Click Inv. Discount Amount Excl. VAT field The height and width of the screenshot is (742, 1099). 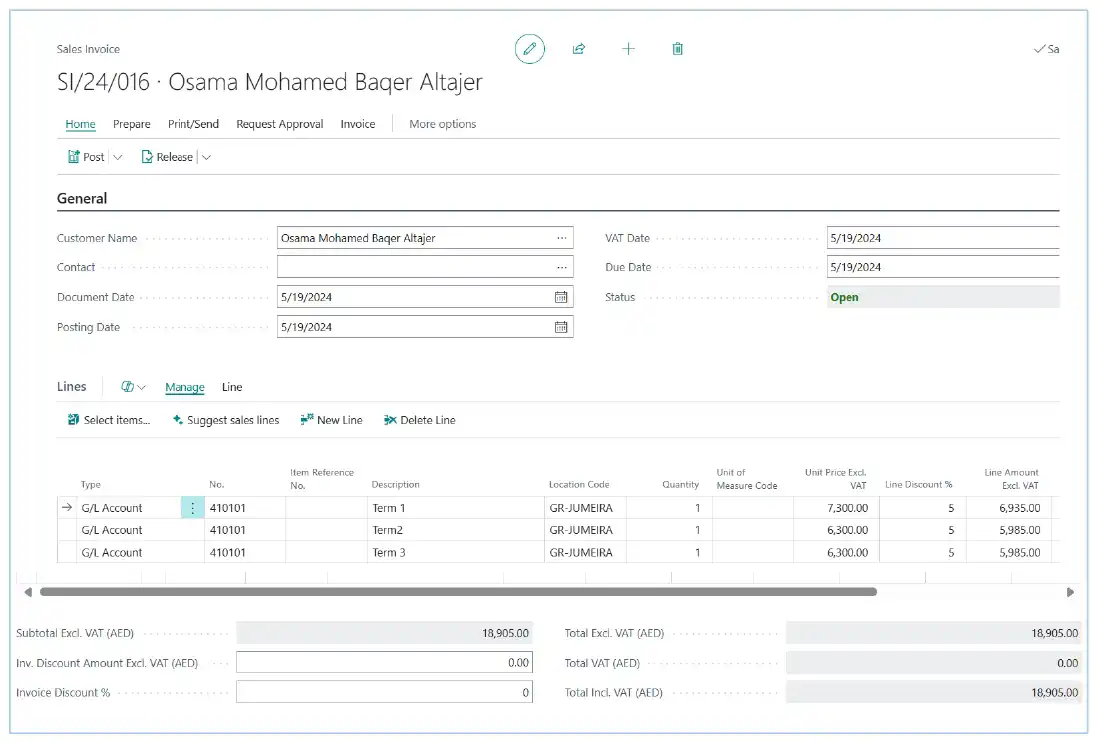coord(384,663)
